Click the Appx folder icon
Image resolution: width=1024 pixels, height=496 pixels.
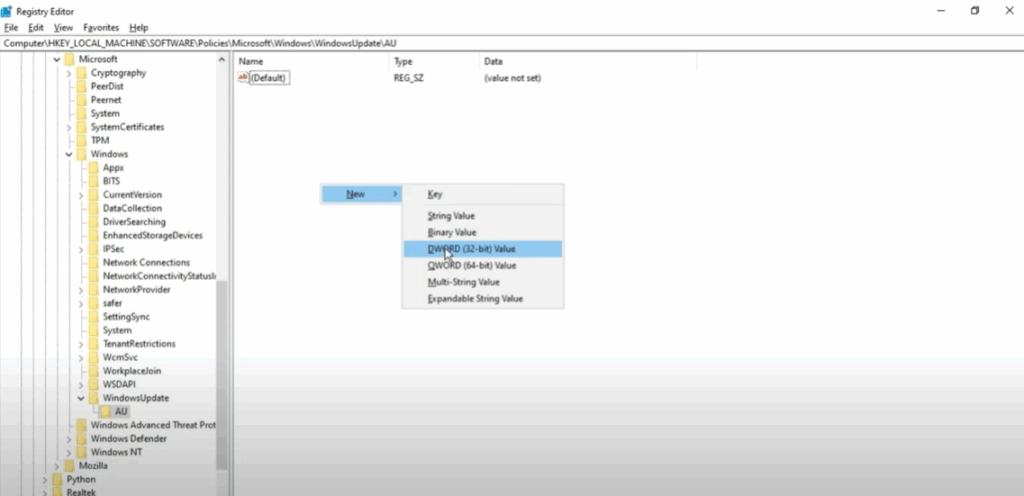pyautogui.click(x=93, y=168)
